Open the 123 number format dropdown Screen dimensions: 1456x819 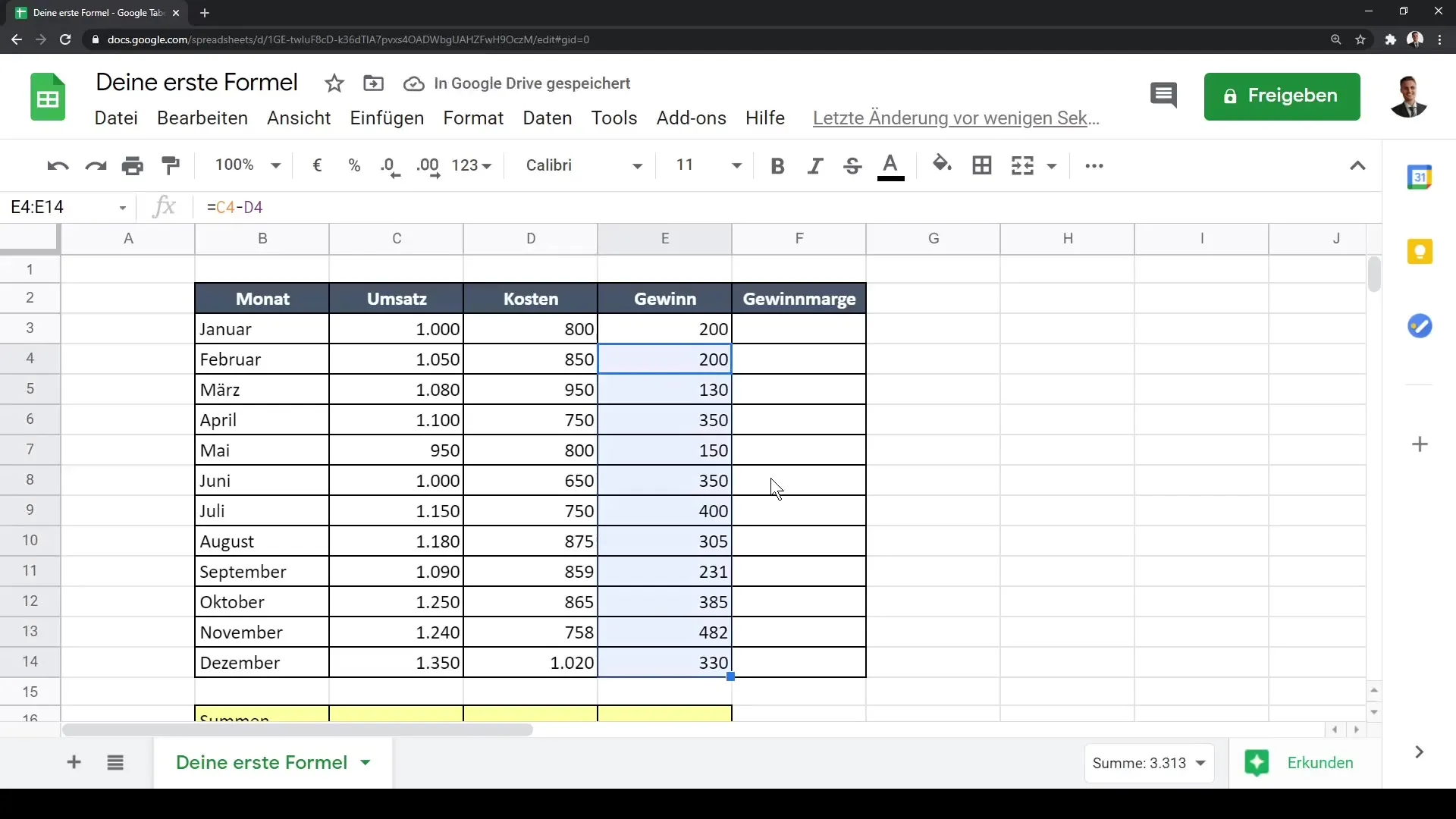(x=472, y=165)
